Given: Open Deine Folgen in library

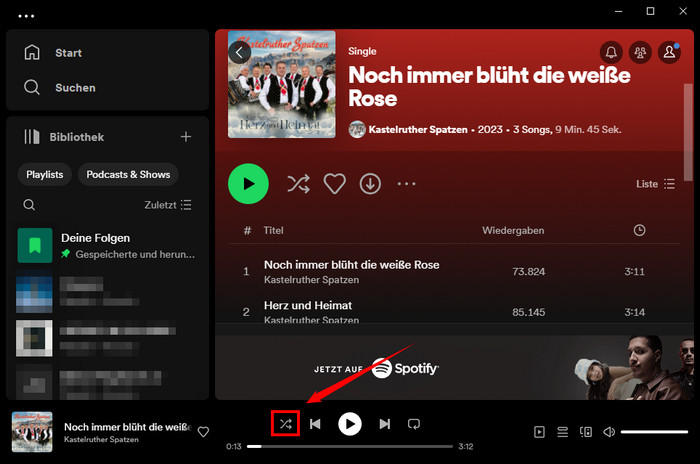Looking at the screenshot, I should tap(106, 246).
